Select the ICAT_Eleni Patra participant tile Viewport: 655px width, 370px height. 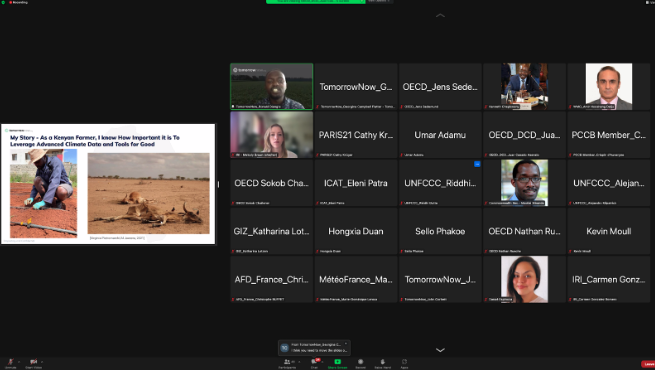tap(356, 183)
